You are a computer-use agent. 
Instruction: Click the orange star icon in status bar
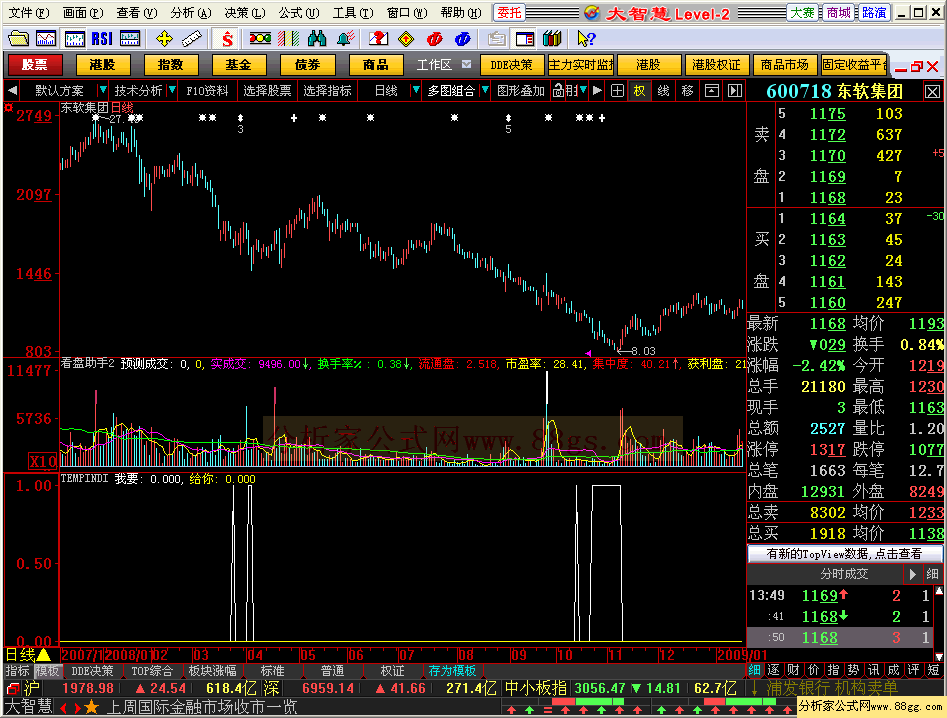(x=91, y=707)
